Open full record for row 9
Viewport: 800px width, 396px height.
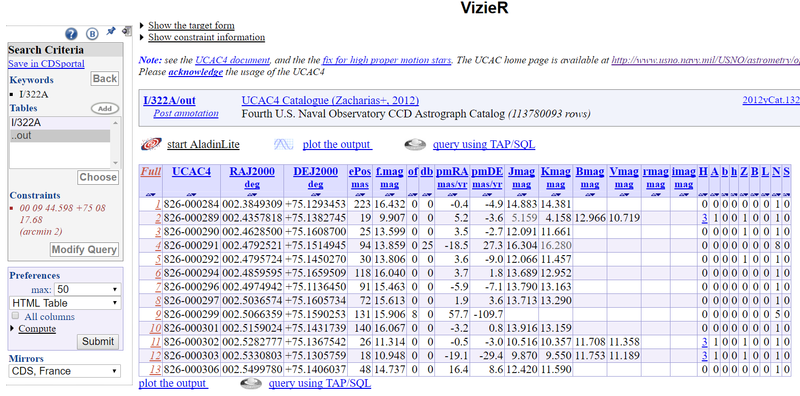pos(158,313)
